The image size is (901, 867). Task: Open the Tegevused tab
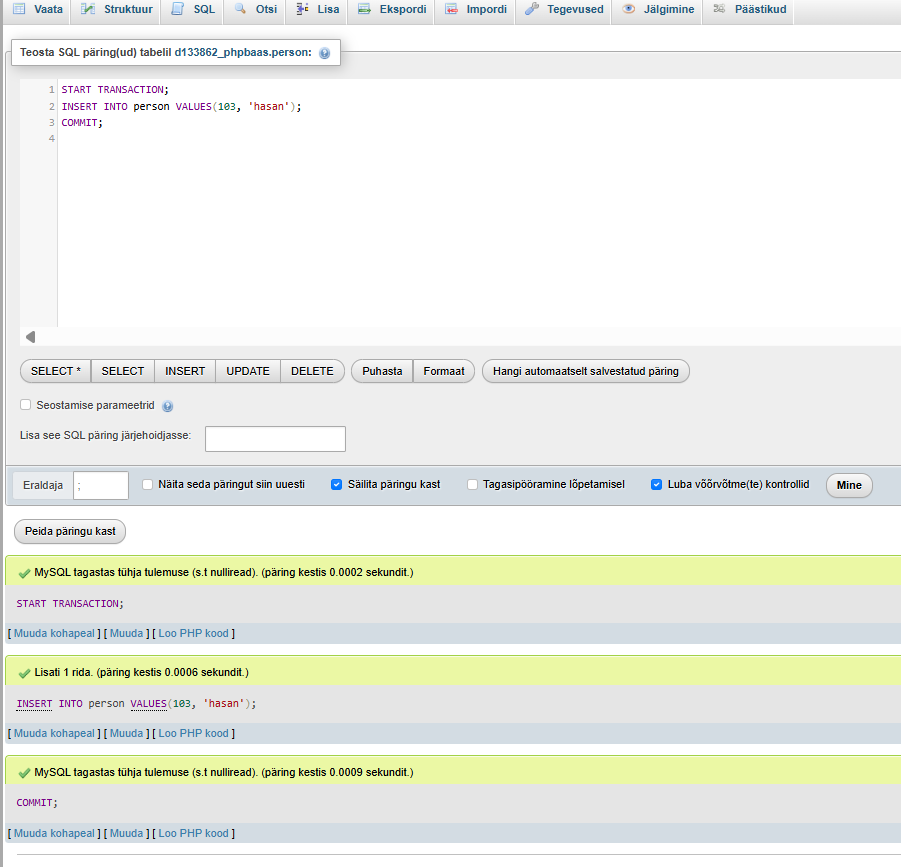[565, 10]
